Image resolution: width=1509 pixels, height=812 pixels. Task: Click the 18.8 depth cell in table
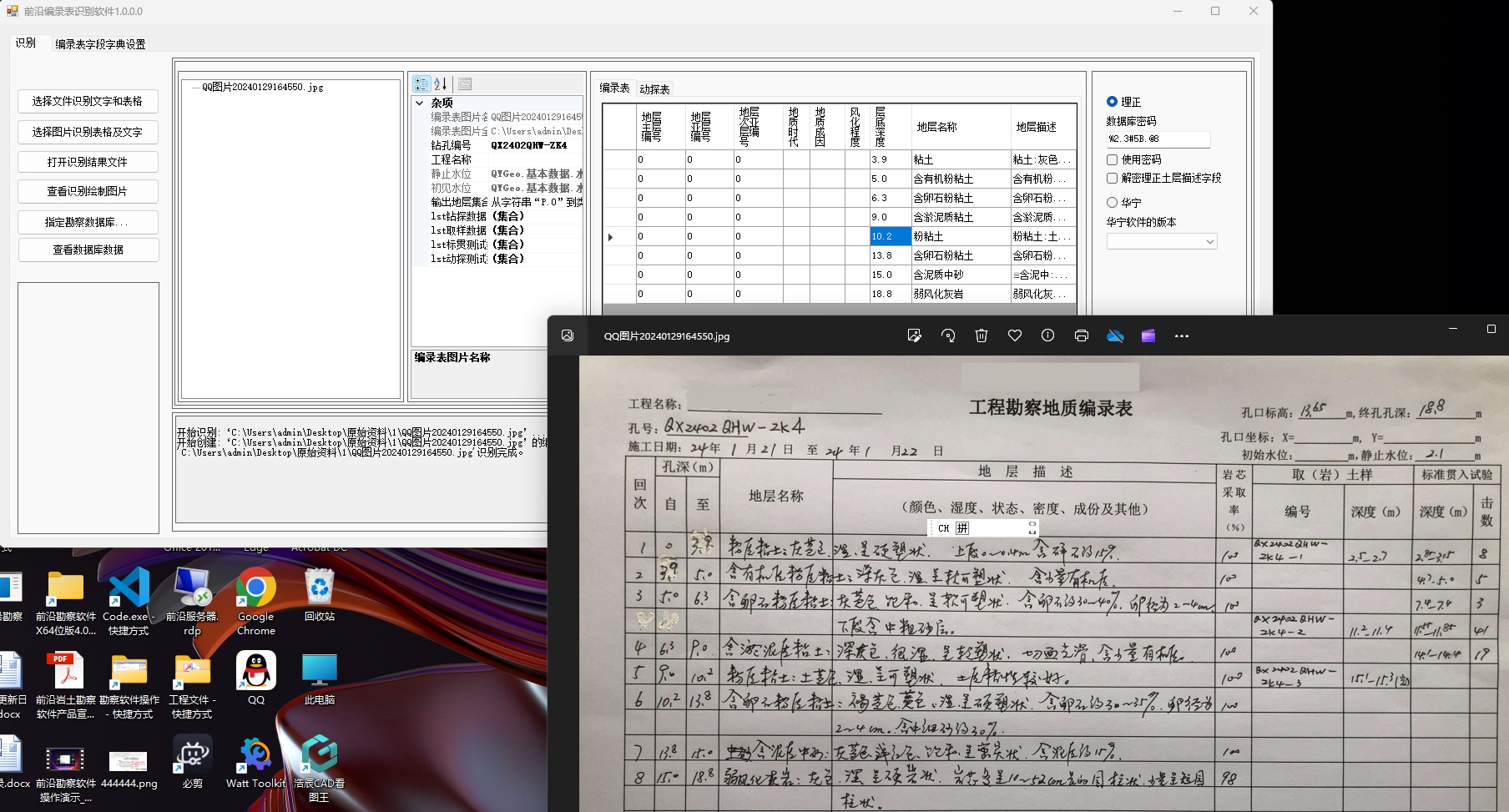pos(890,295)
